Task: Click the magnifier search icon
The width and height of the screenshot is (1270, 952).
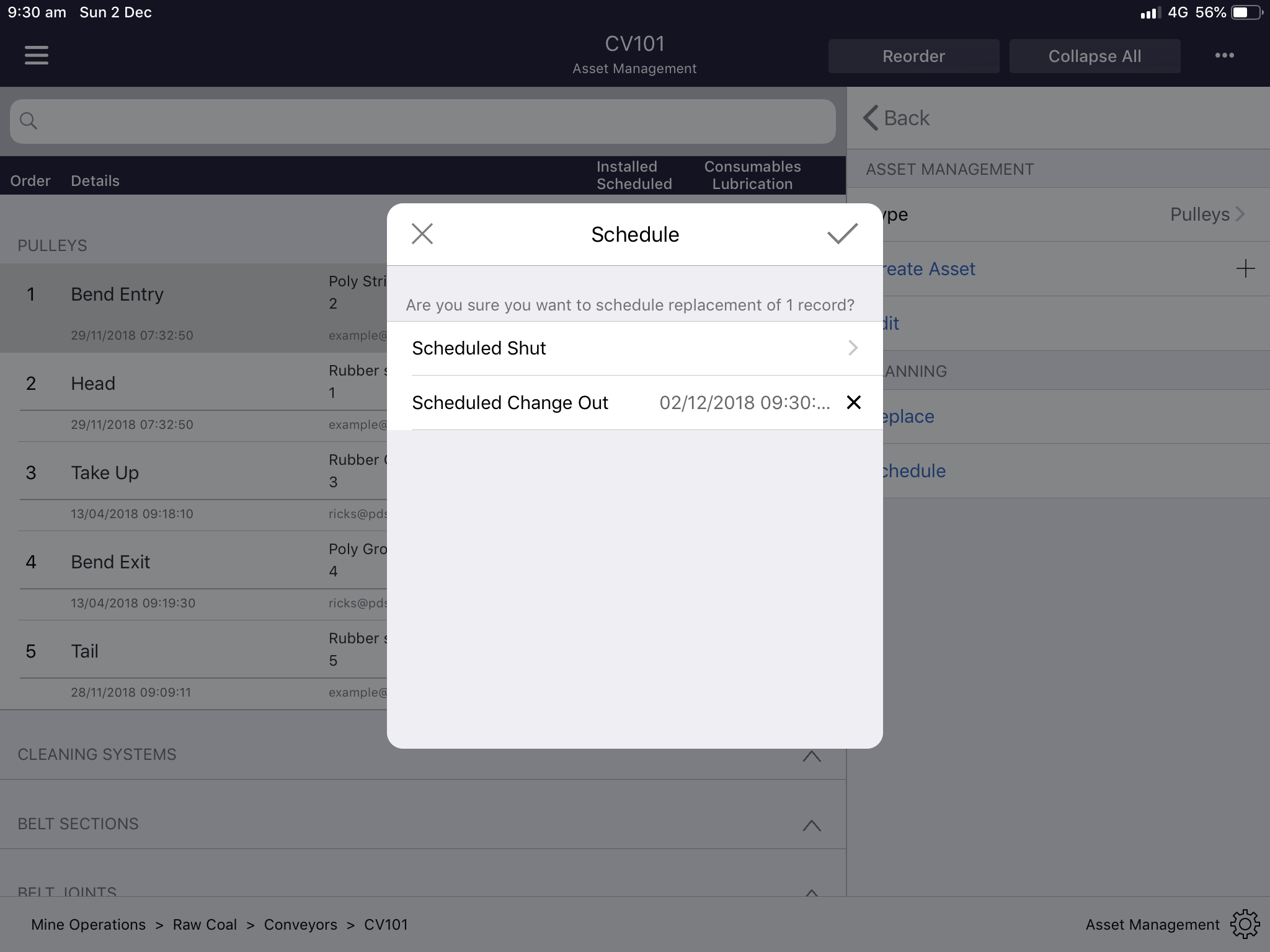Action: (x=29, y=121)
